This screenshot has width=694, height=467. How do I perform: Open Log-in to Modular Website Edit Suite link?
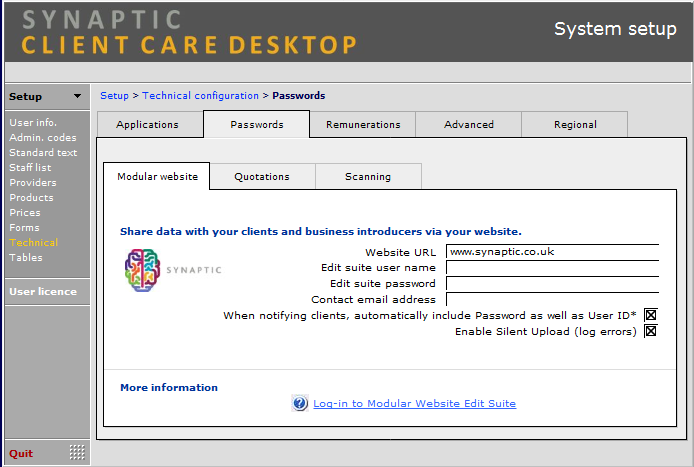tap(415, 403)
